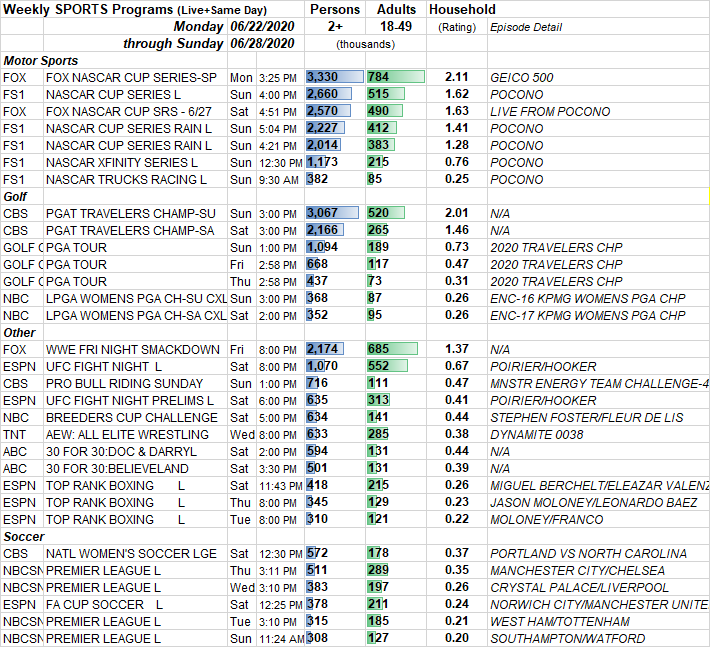710x647 pixels.
Task: Select the 0.20 household rating cell
Action: click(x=456, y=638)
